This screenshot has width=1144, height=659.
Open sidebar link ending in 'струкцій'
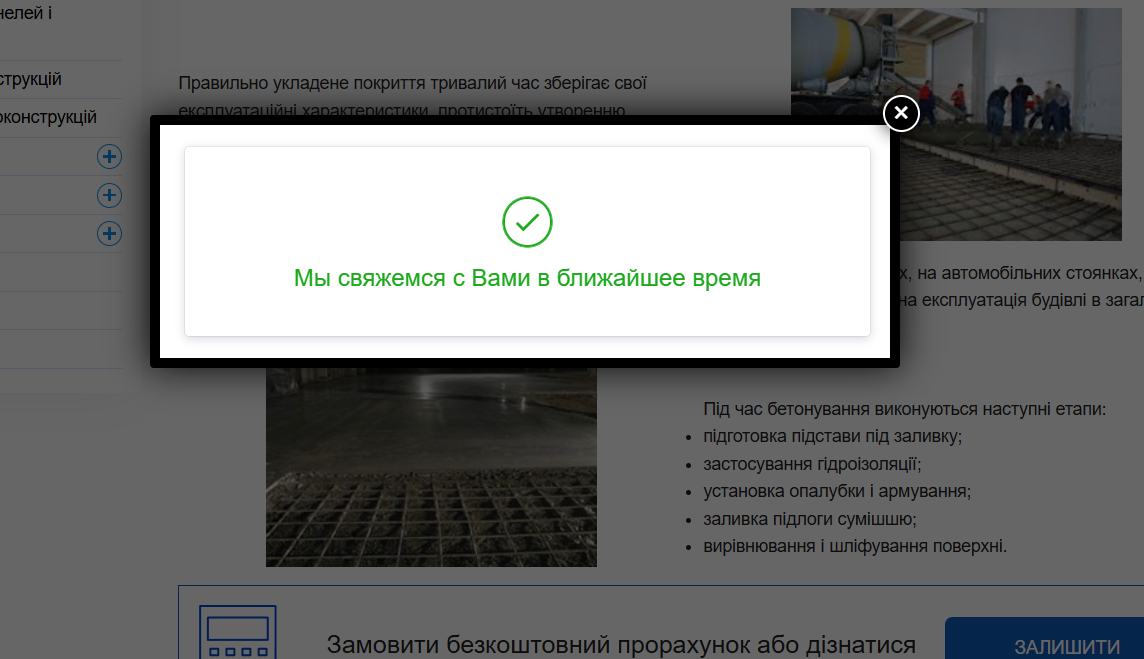31,79
